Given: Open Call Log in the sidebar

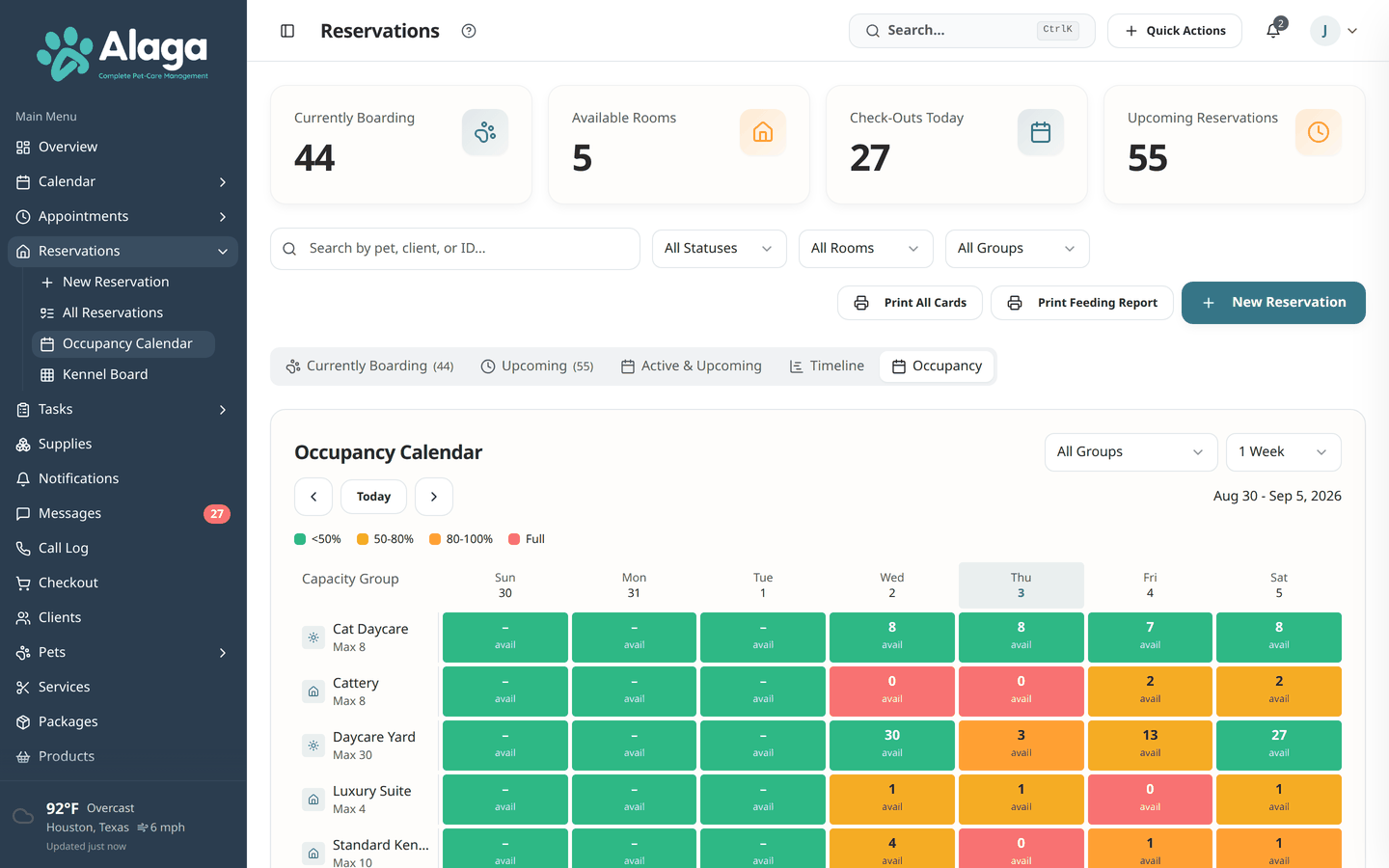Looking at the screenshot, I should coord(123,548).
